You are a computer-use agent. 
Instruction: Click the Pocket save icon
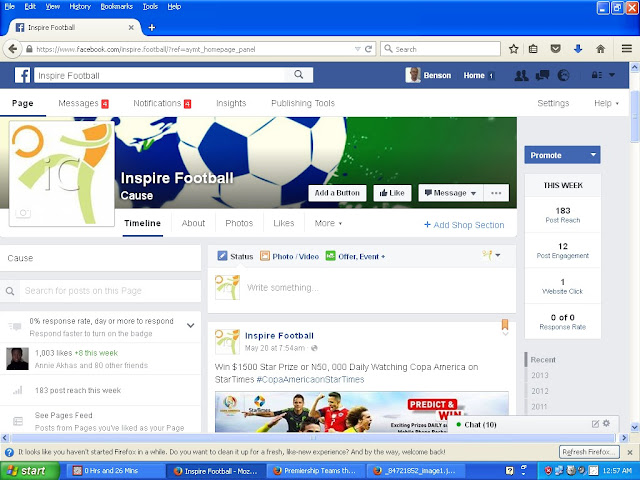[x=555, y=49]
